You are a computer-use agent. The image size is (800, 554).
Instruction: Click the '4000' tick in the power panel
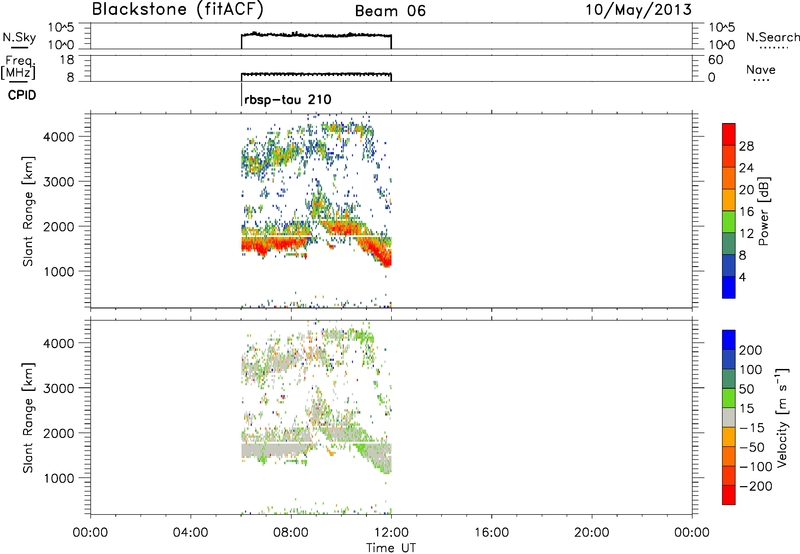click(59, 137)
